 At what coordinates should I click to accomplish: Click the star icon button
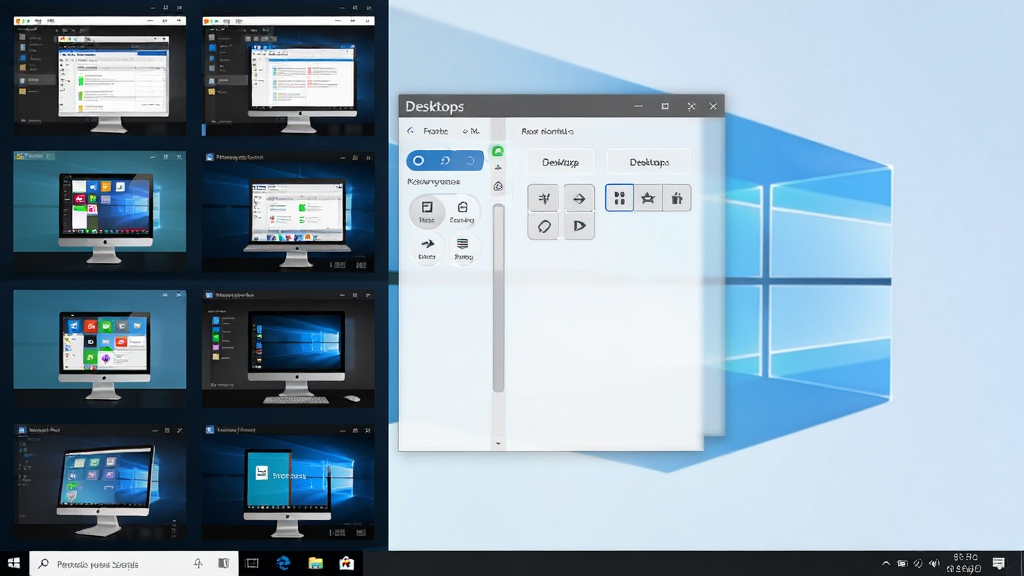(648, 198)
